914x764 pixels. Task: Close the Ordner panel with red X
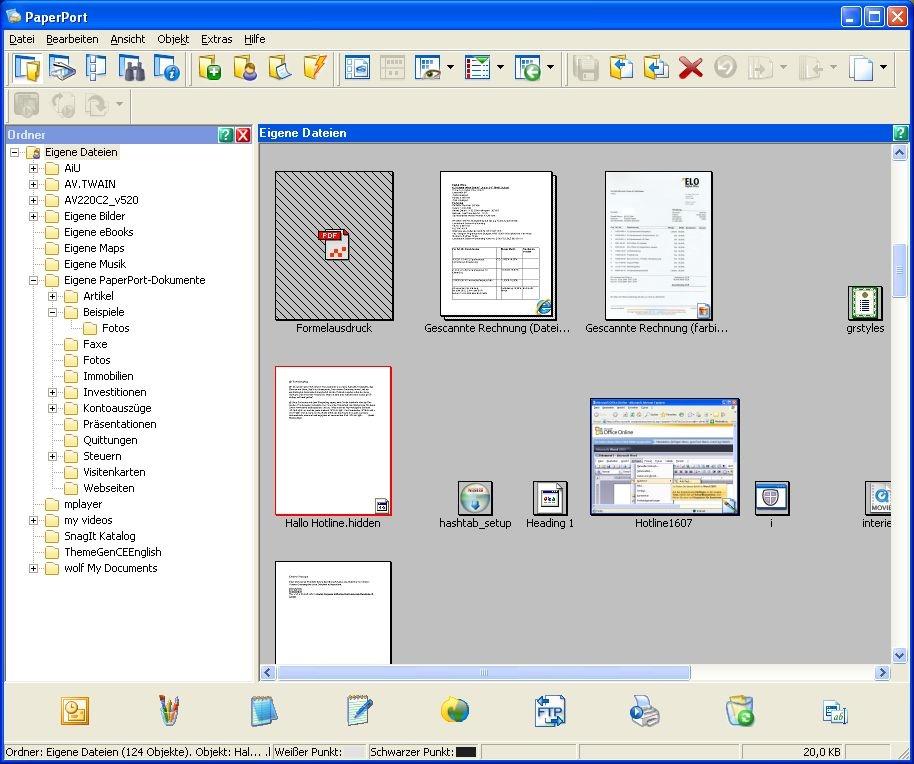click(243, 135)
